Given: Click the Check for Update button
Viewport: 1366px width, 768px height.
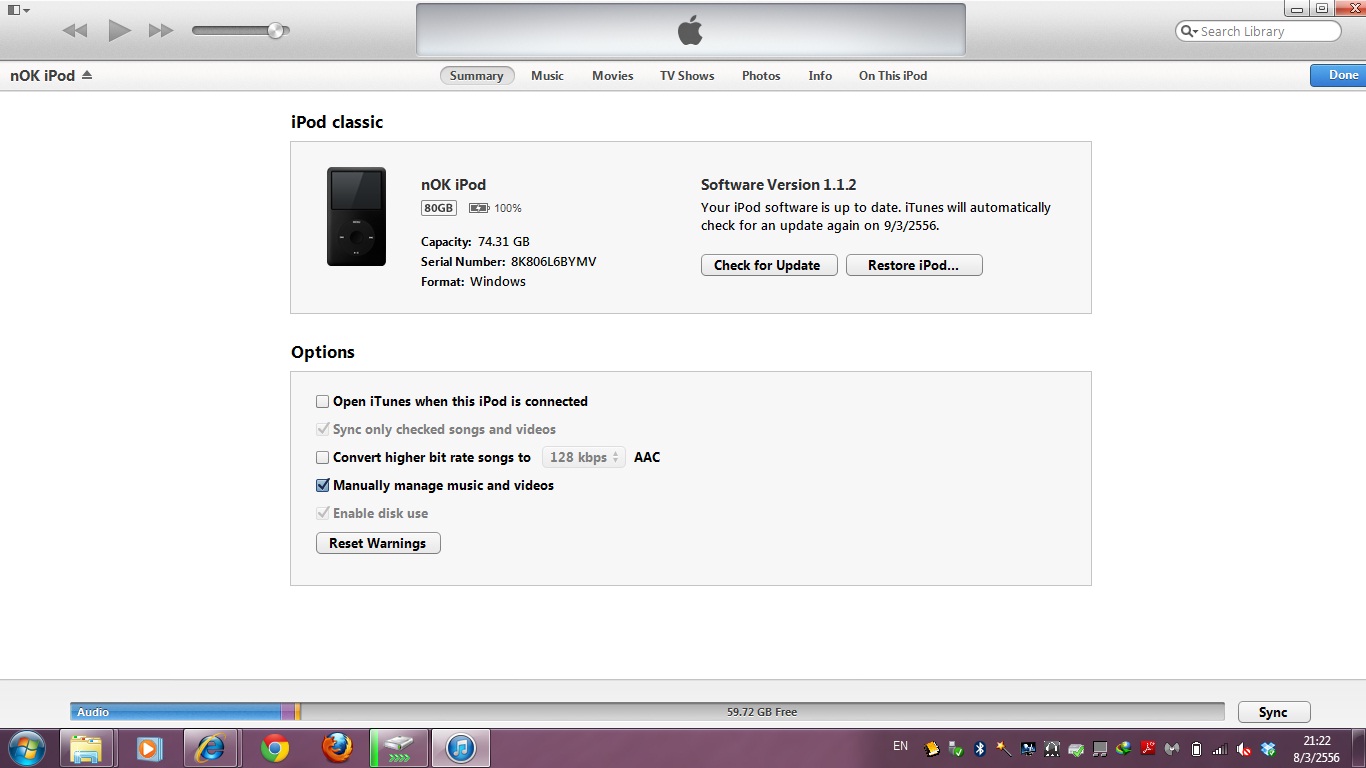Looking at the screenshot, I should (x=769, y=265).
